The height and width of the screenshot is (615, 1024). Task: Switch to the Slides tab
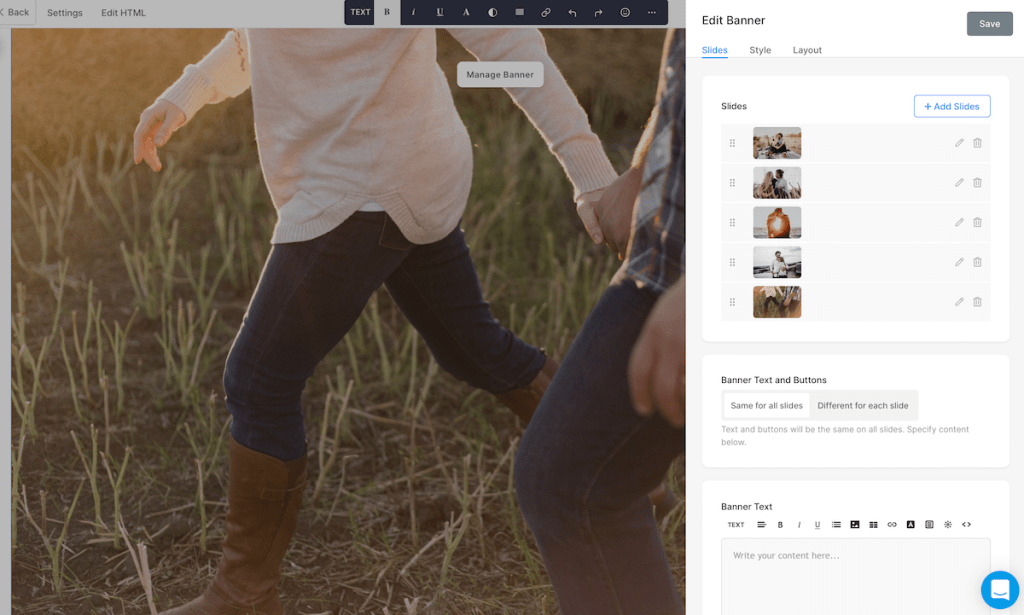click(714, 50)
